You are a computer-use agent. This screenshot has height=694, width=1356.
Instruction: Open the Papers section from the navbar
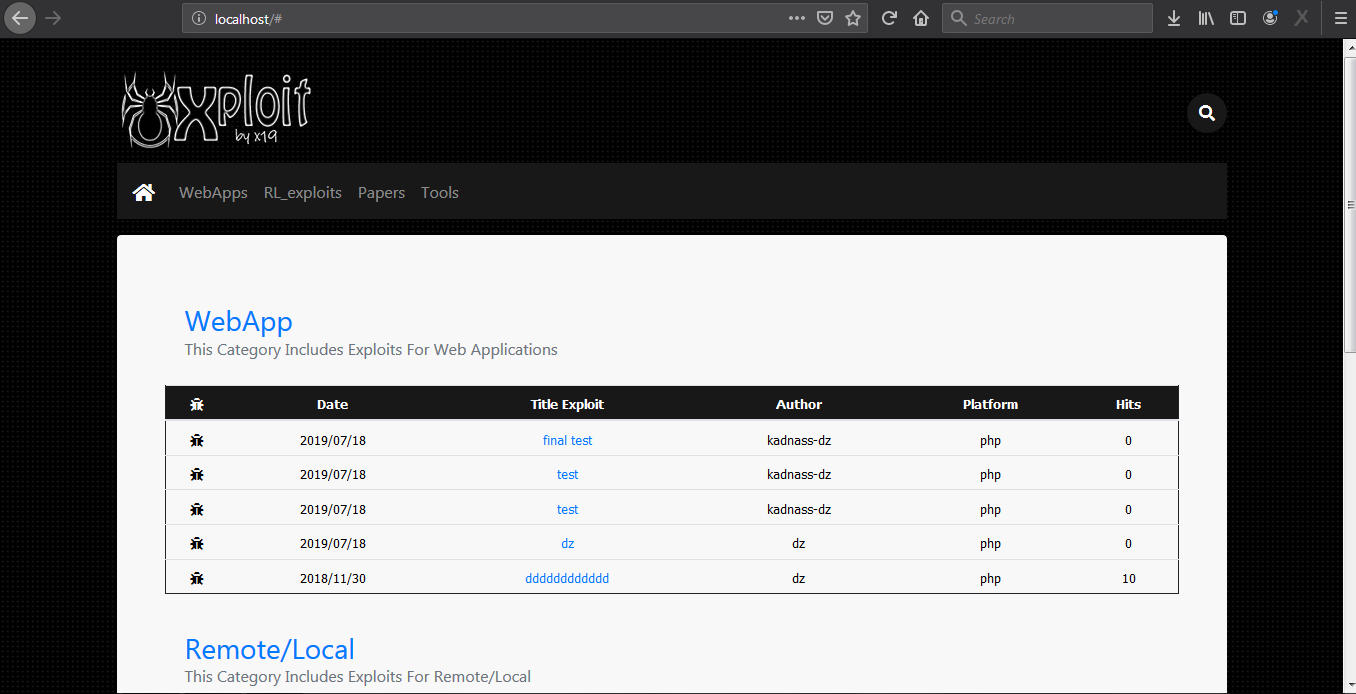click(x=381, y=192)
